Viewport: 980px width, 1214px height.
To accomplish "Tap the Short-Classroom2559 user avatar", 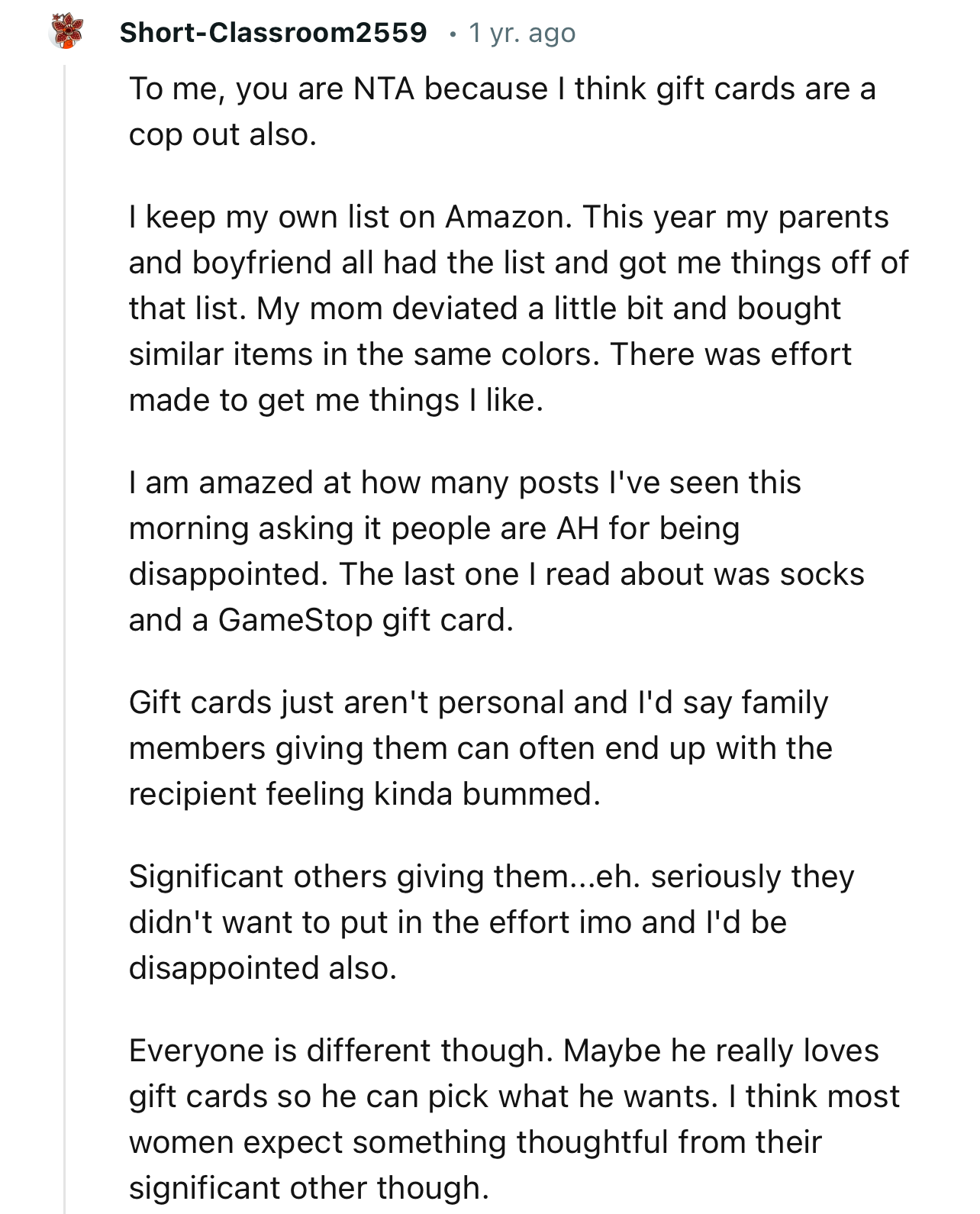I will click(x=66, y=32).
